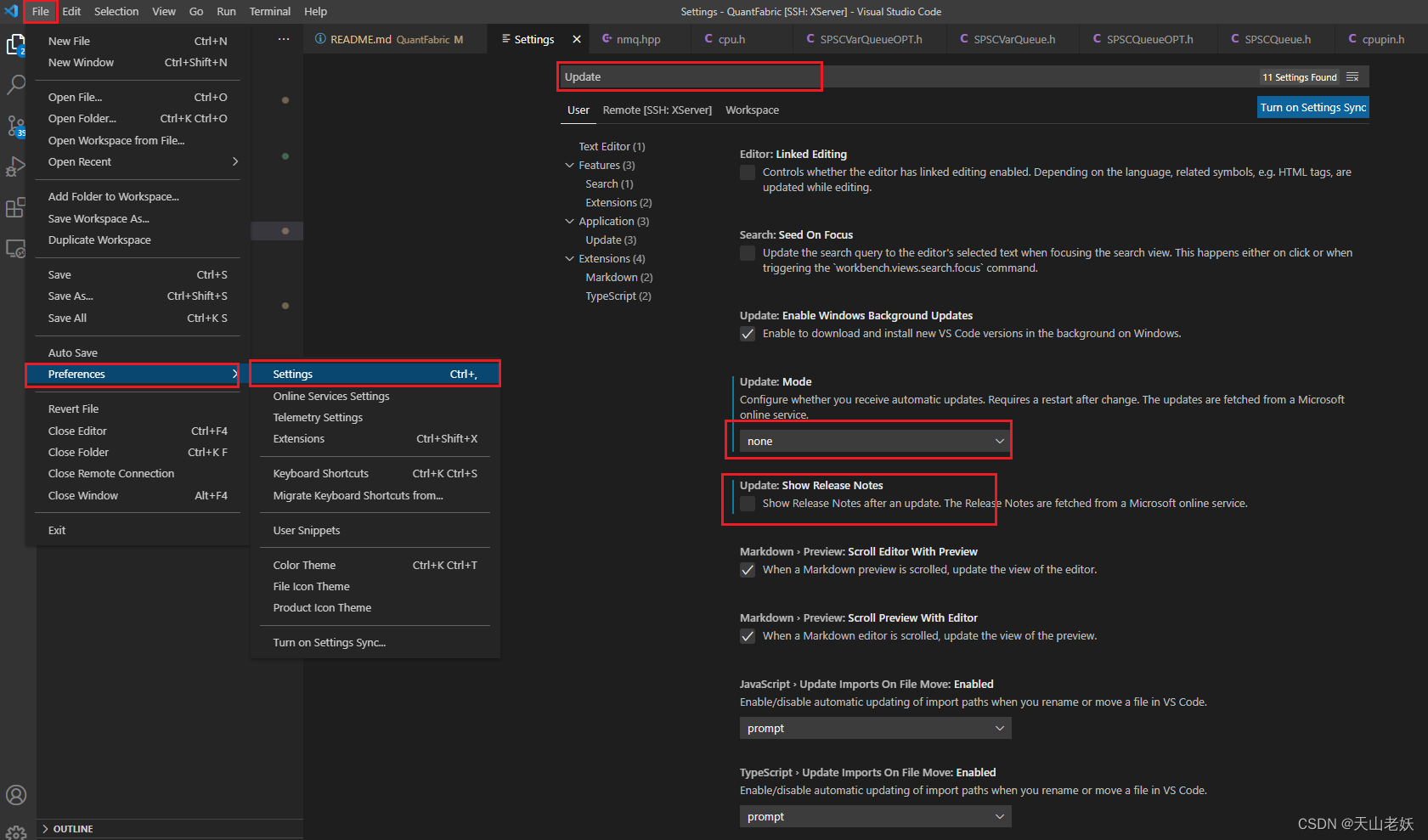This screenshot has width=1428, height=840.
Task: Toggle Auto Save menu entry
Action: (138, 352)
